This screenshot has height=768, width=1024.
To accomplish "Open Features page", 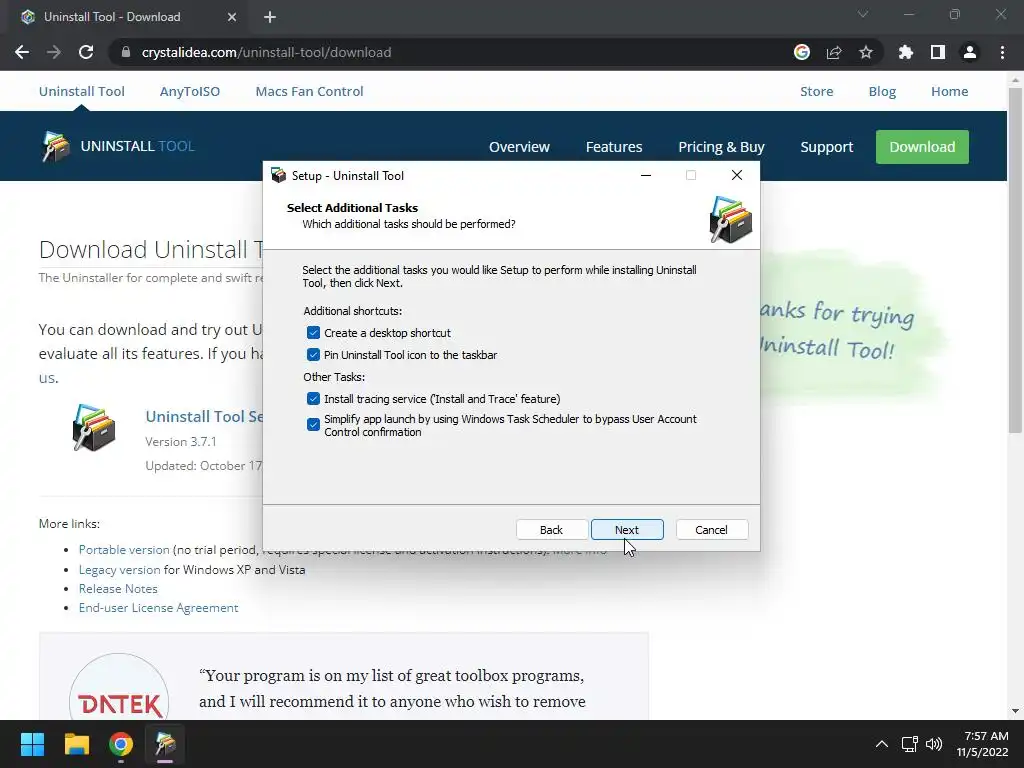I will pyautogui.click(x=614, y=147).
